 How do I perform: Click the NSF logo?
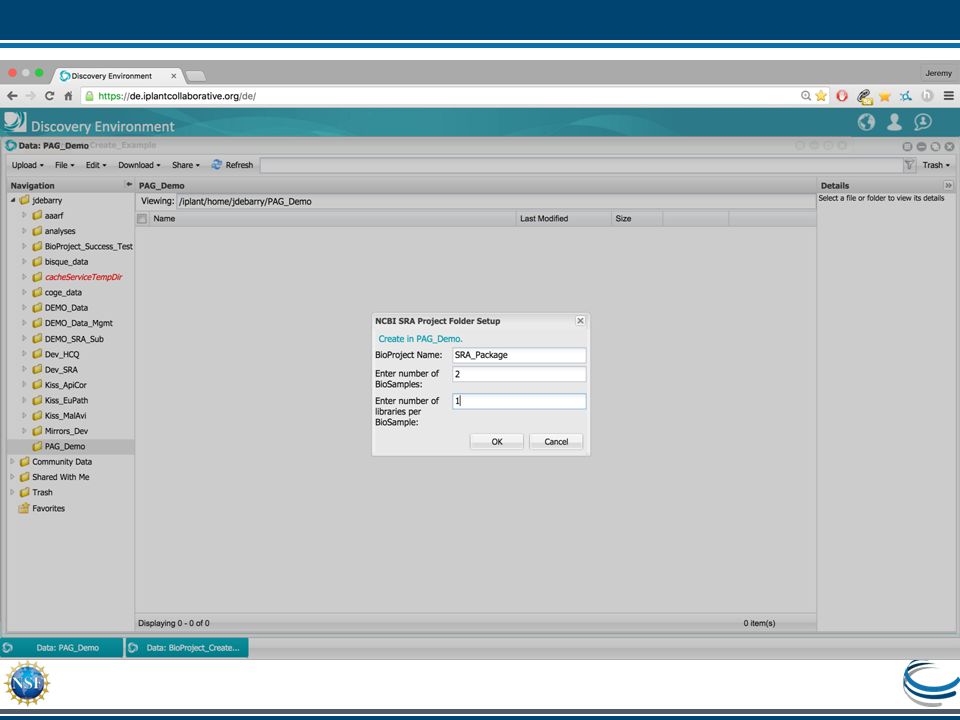point(27,683)
